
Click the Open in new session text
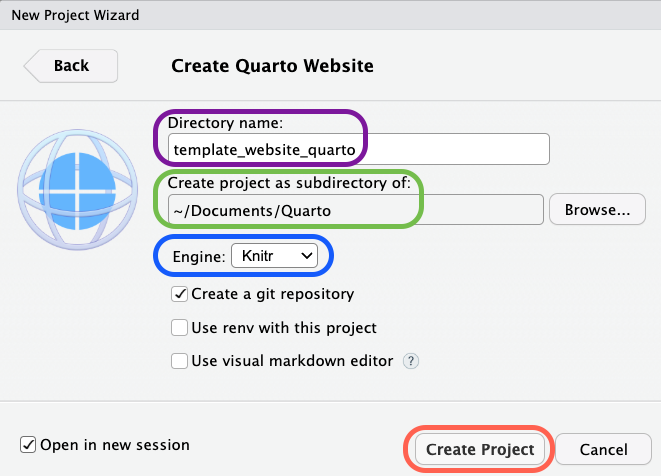115,445
